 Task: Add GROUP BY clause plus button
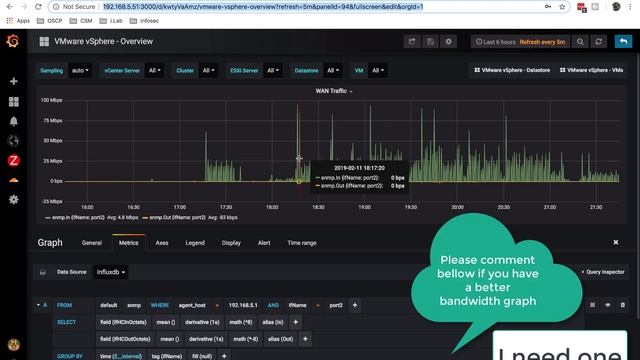pos(224,356)
